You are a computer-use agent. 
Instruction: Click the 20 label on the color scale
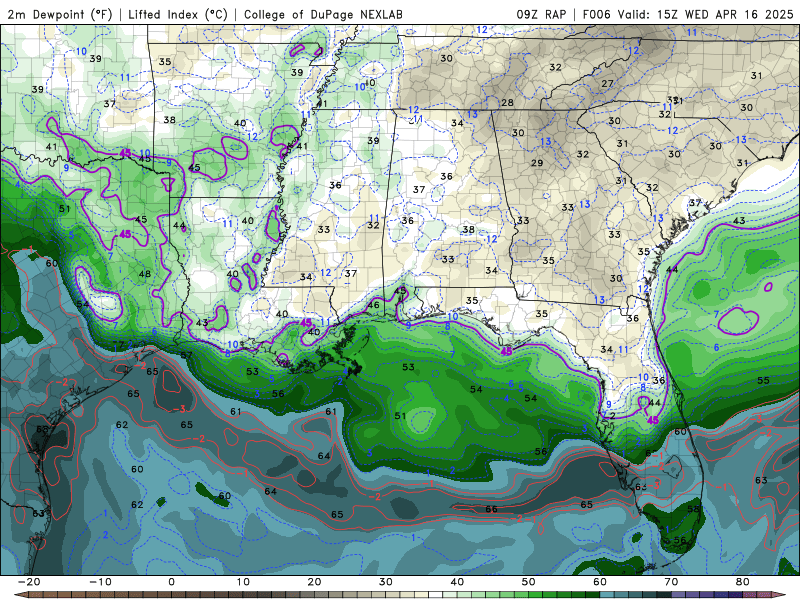pos(314,582)
